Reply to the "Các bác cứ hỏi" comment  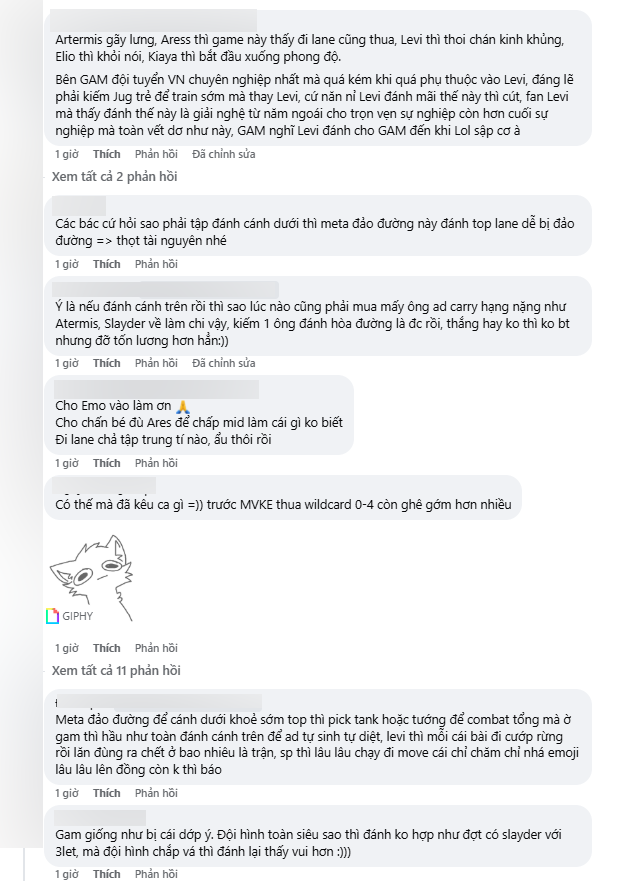(156, 264)
